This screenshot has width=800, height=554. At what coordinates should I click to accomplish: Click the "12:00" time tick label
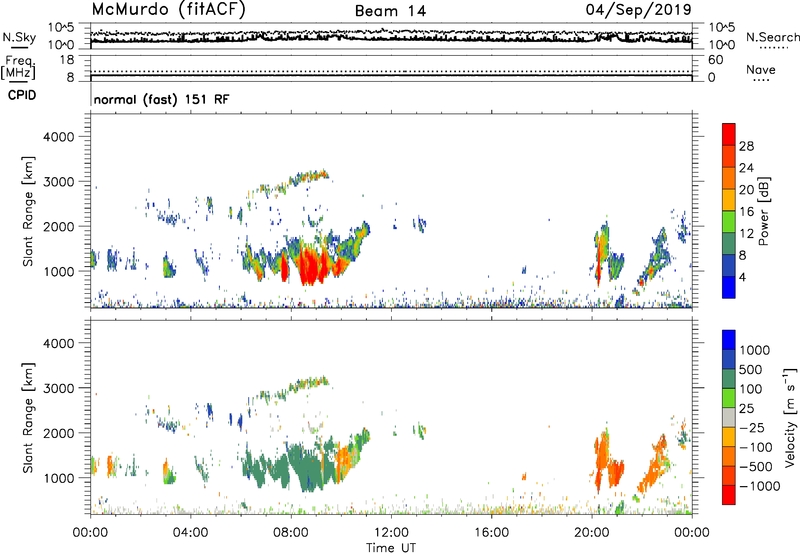coord(391,533)
